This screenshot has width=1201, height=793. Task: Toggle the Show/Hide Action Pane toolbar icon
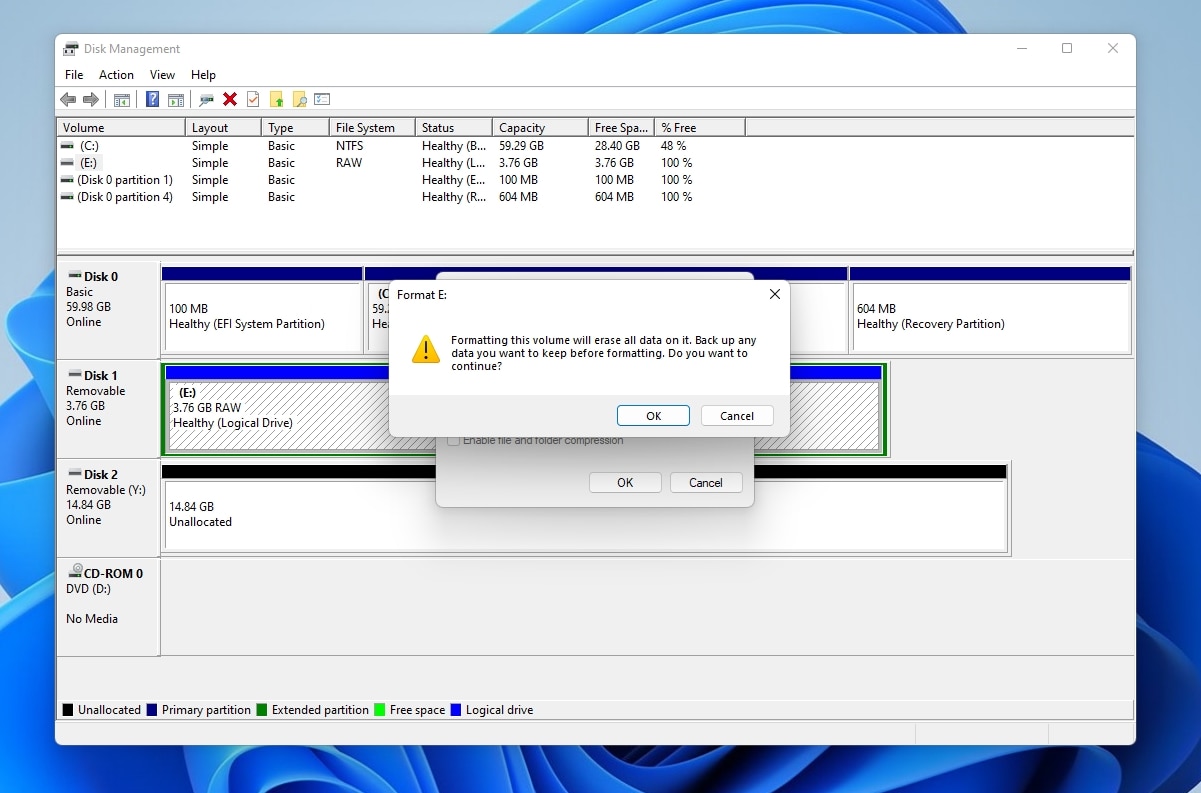click(x=176, y=99)
